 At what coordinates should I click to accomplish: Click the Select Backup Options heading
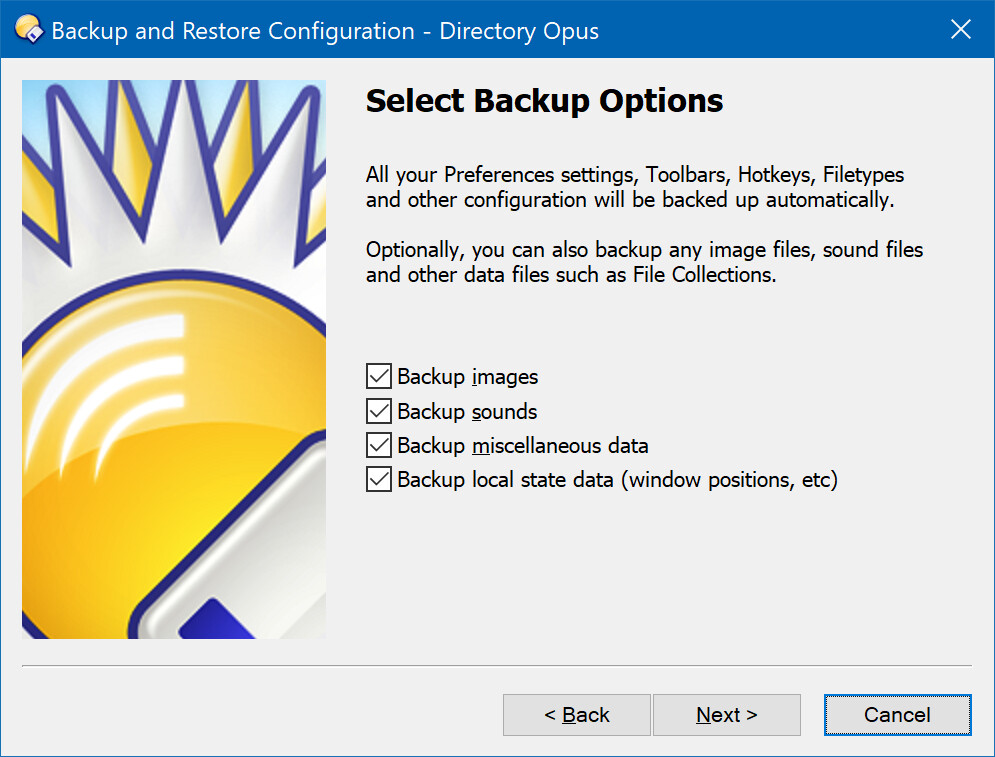click(x=544, y=101)
